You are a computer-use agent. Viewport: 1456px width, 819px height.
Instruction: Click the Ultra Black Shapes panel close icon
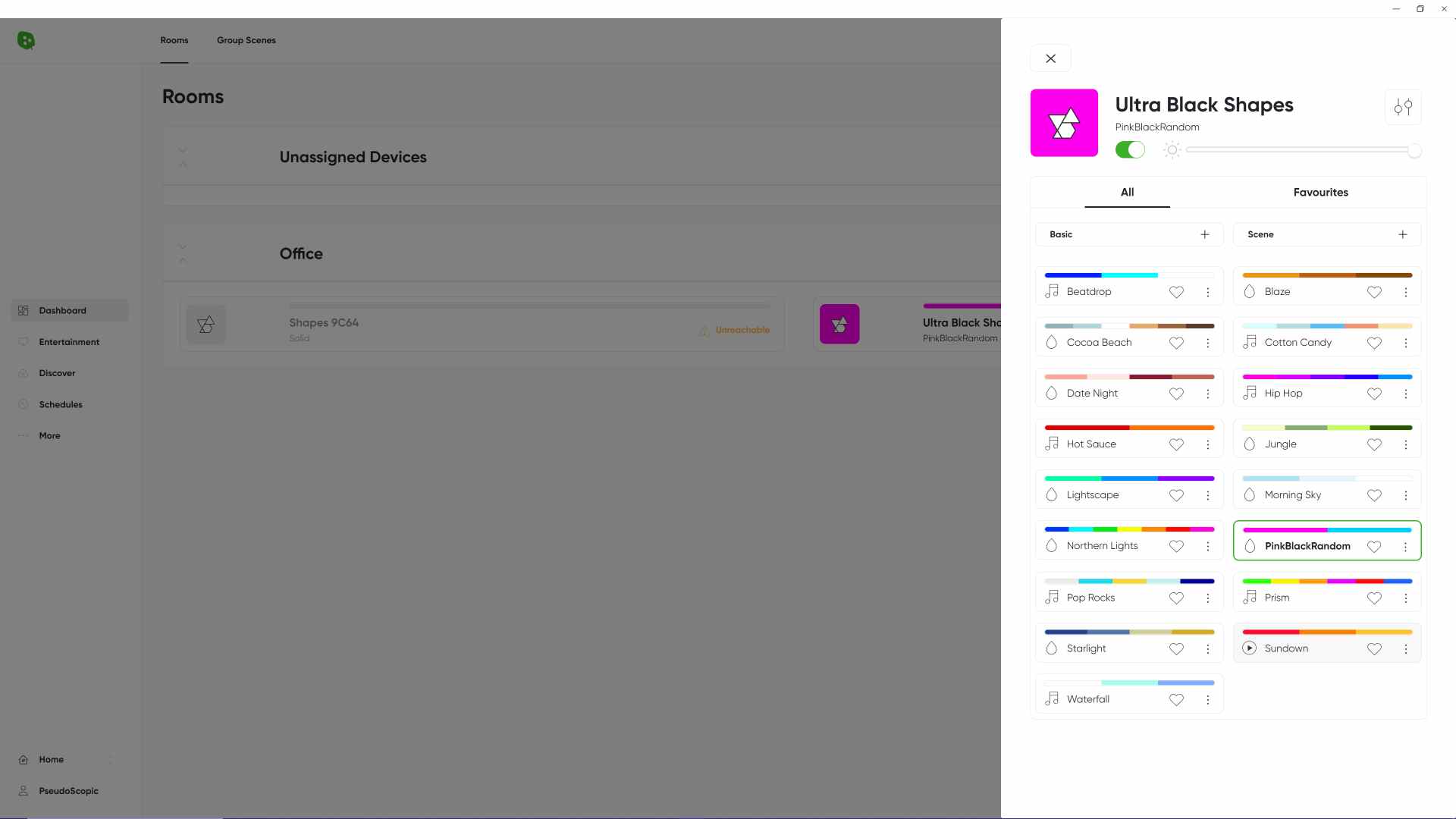pyautogui.click(x=1050, y=58)
